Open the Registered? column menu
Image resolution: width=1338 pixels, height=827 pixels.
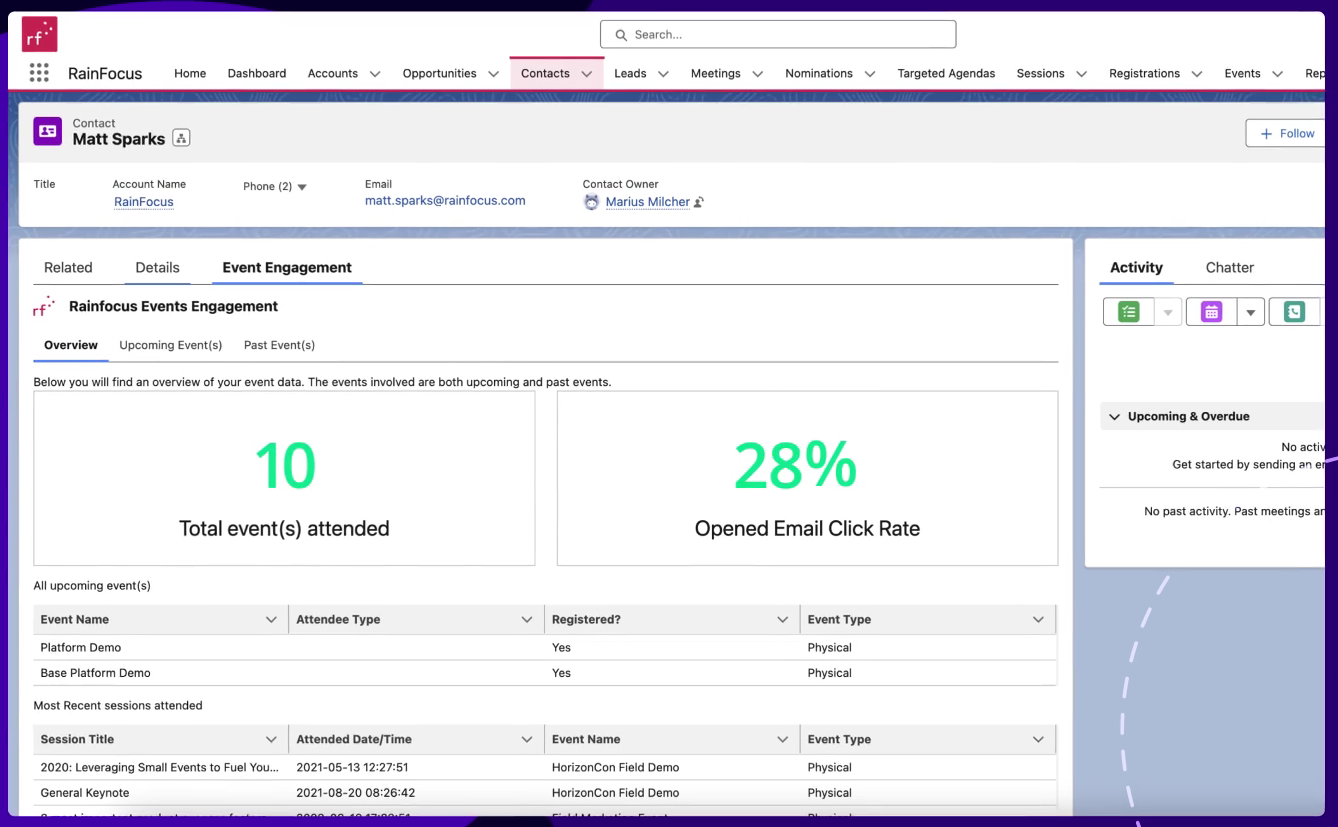[x=783, y=620]
